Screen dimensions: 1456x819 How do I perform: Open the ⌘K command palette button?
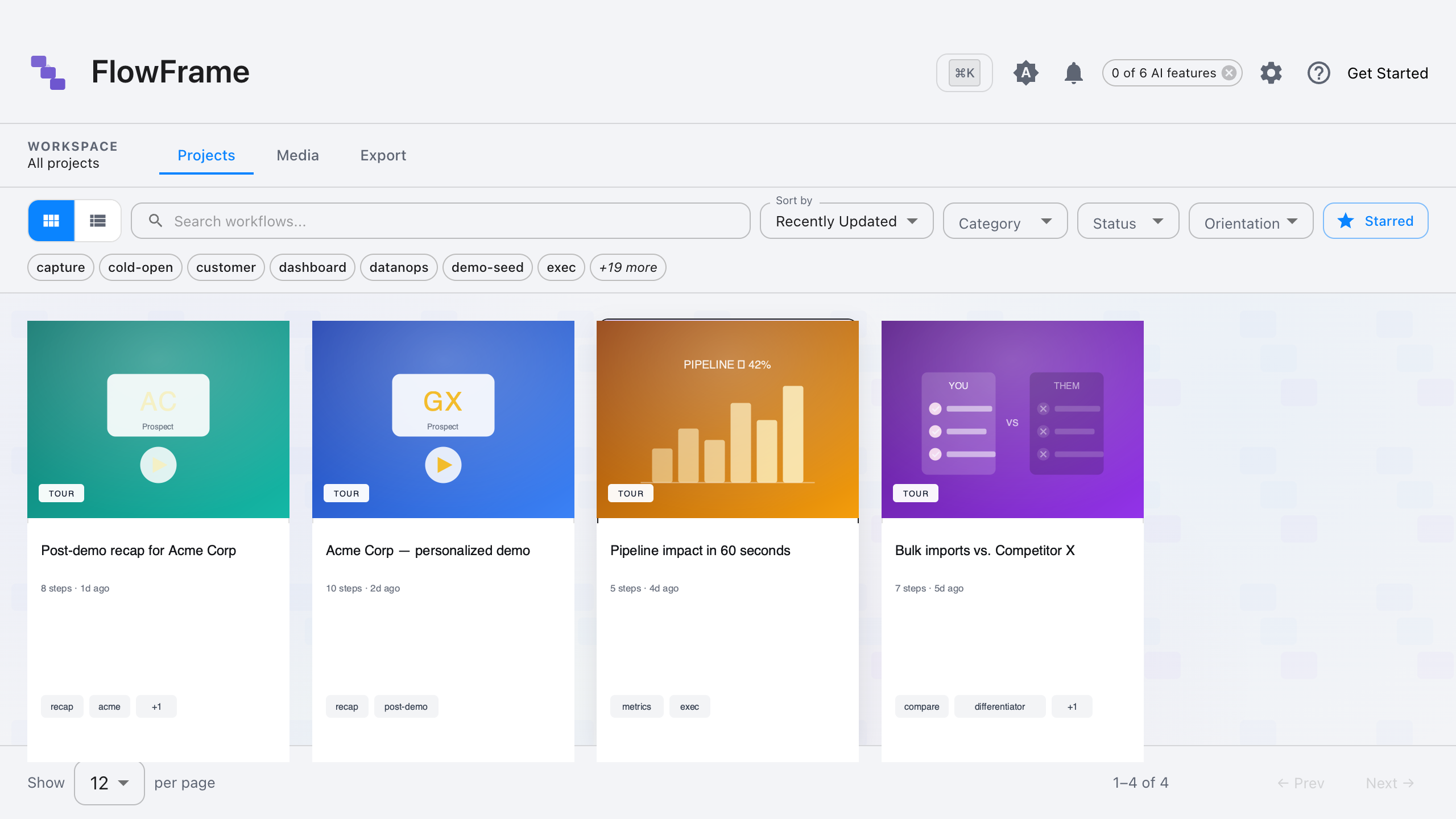coord(965,73)
